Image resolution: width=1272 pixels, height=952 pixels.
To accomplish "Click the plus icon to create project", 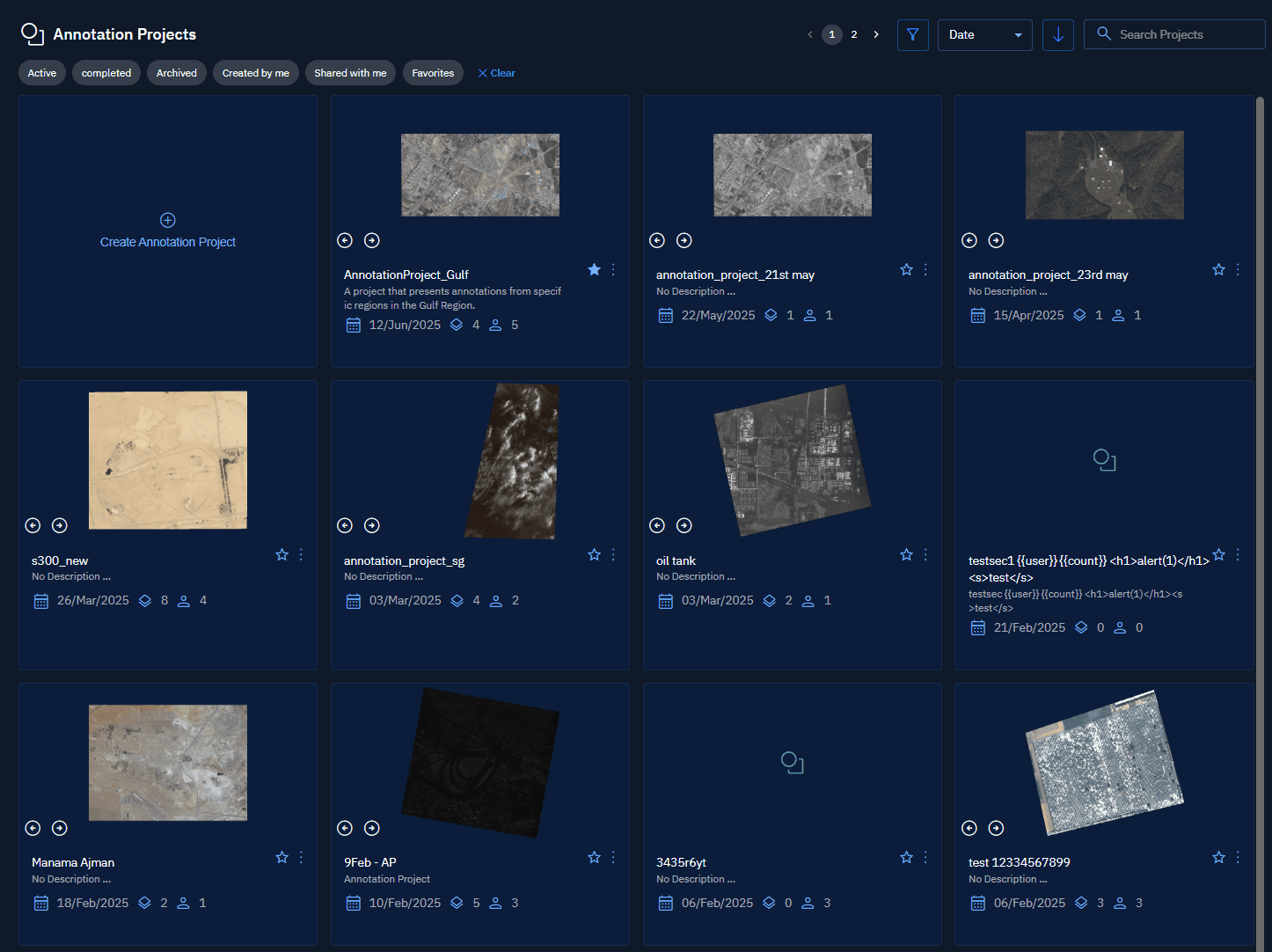I will coord(168,220).
